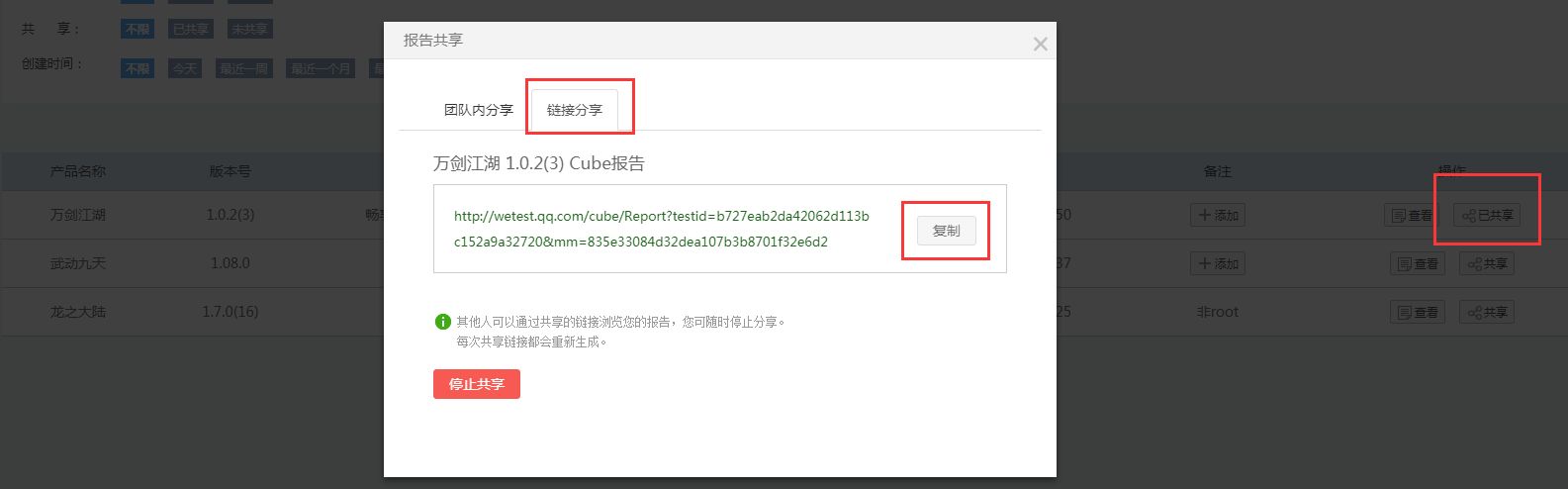
Task: Filter sharing status by 未共享
Action: (249, 30)
